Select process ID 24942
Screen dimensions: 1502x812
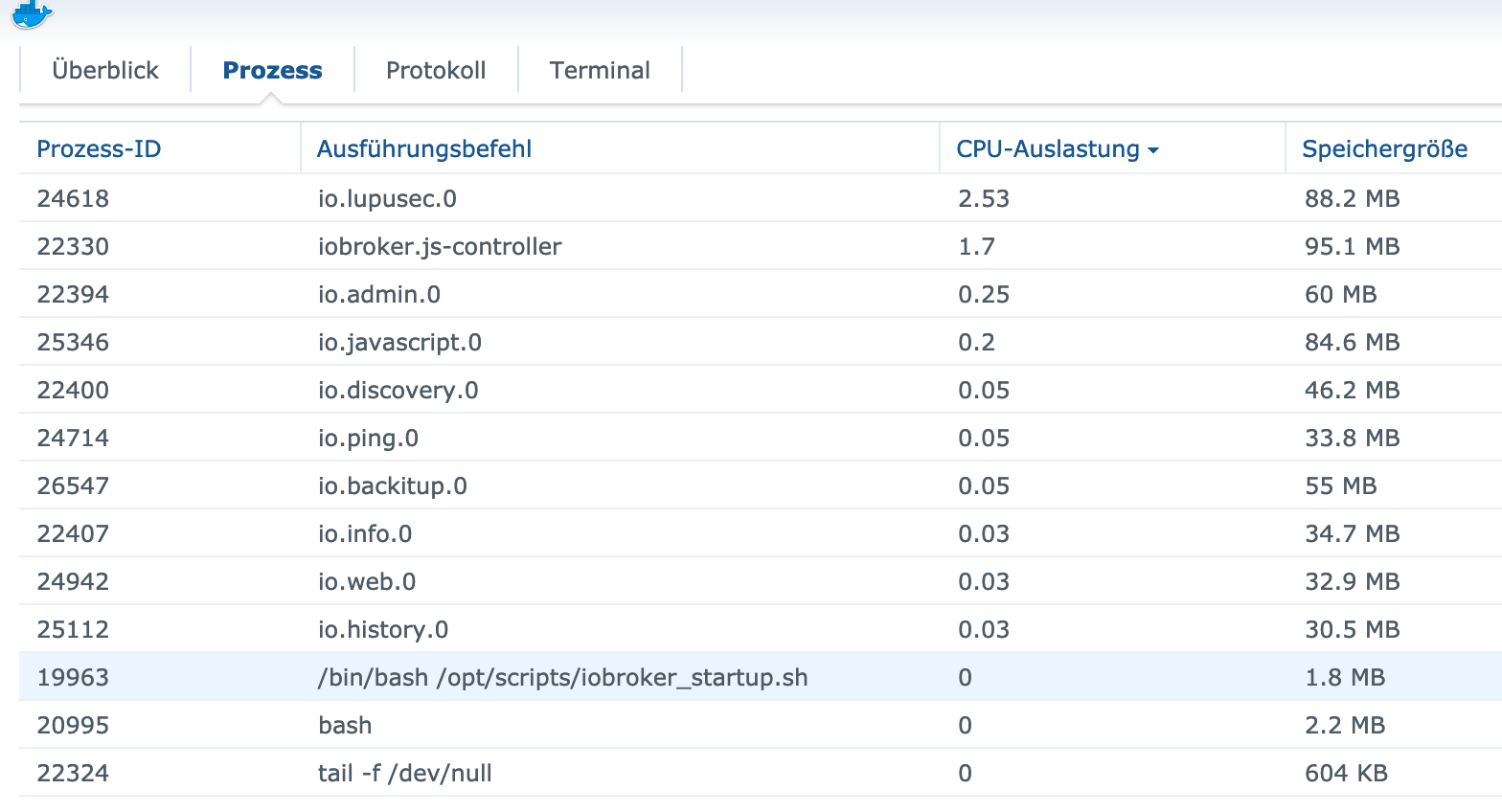(x=73, y=581)
